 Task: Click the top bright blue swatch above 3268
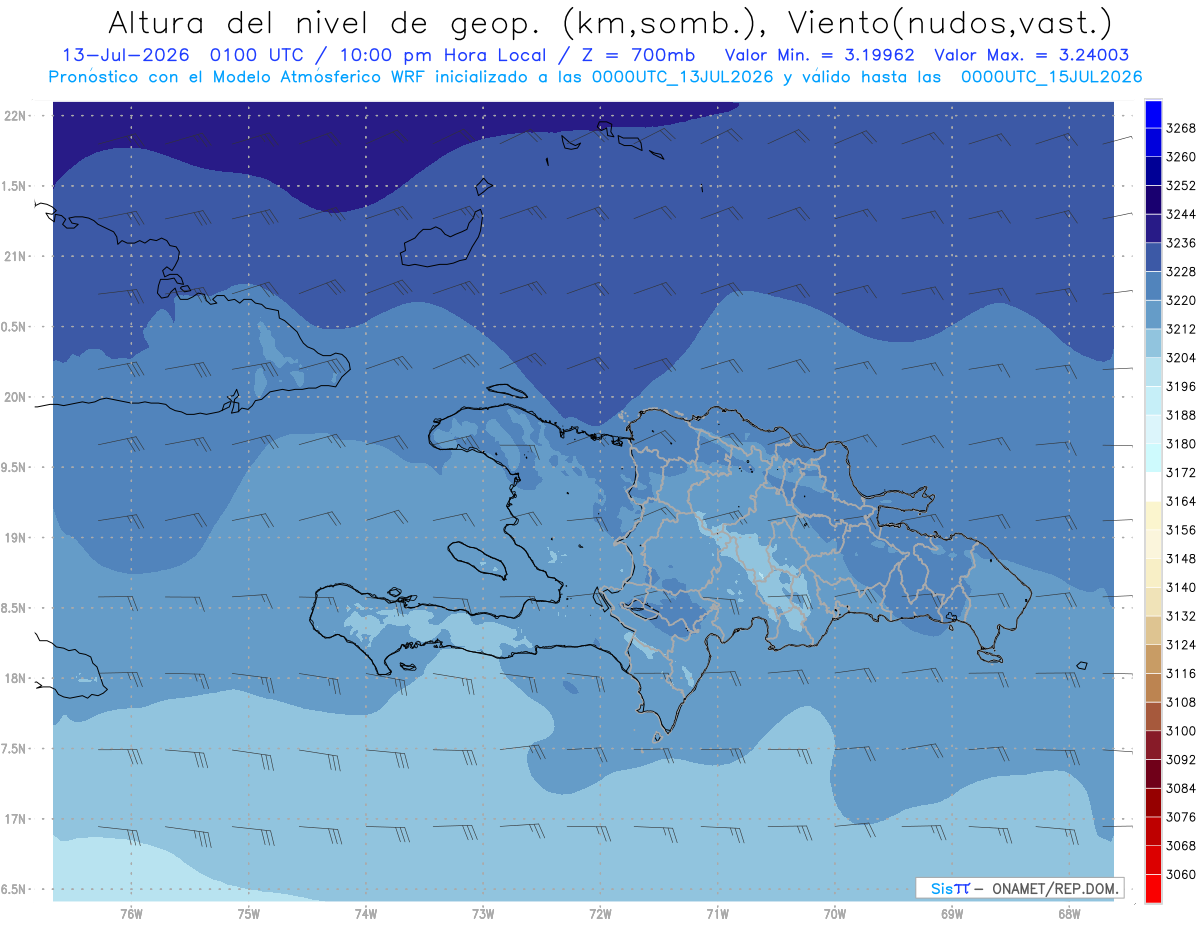click(x=1153, y=114)
